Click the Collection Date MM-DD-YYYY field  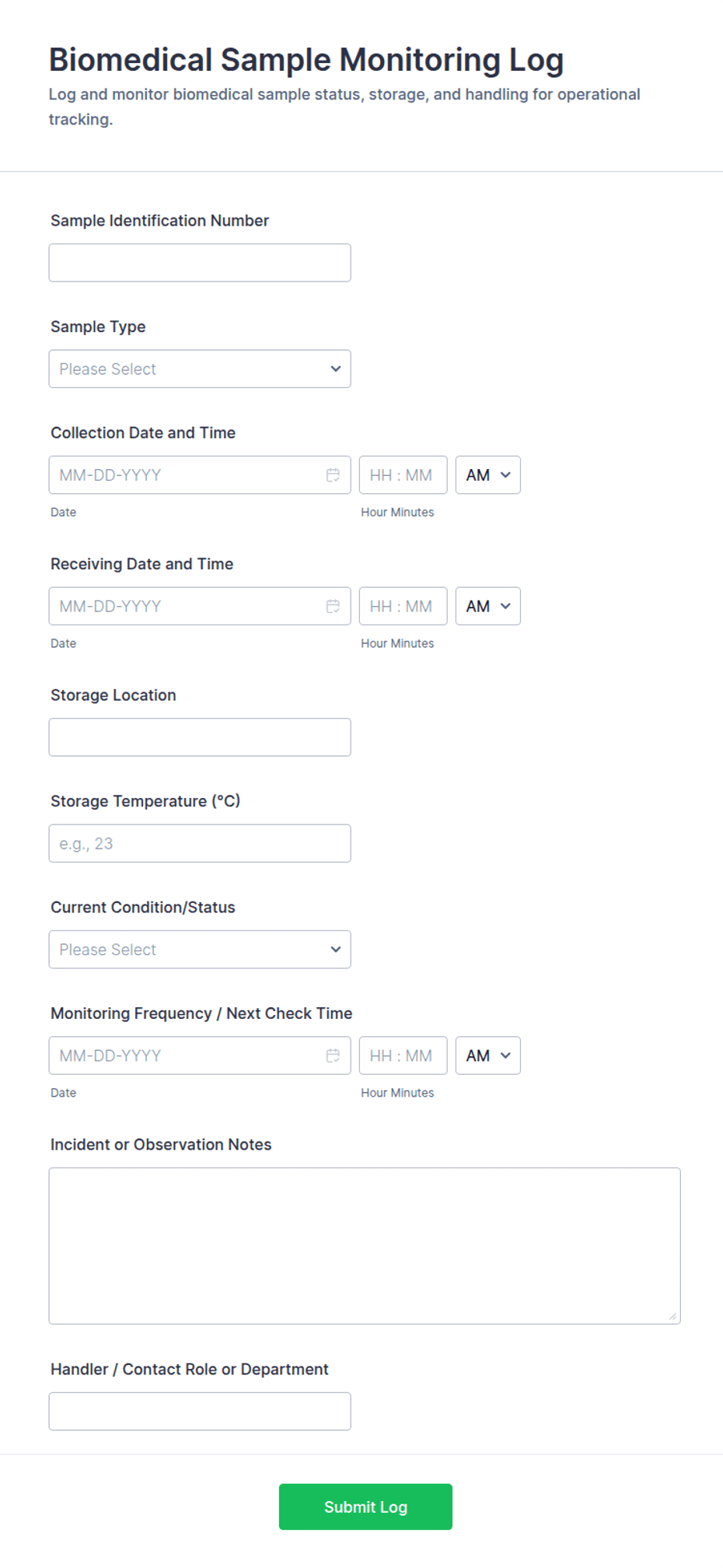tap(200, 475)
